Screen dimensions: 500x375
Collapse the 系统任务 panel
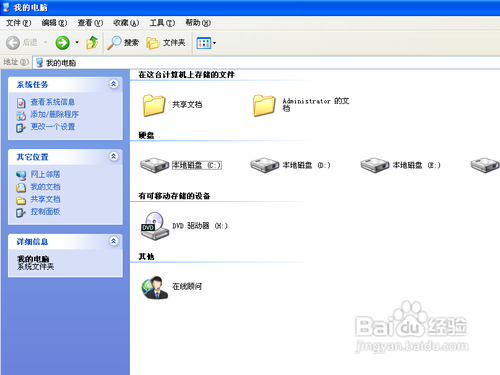pyautogui.click(x=114, y=84)
